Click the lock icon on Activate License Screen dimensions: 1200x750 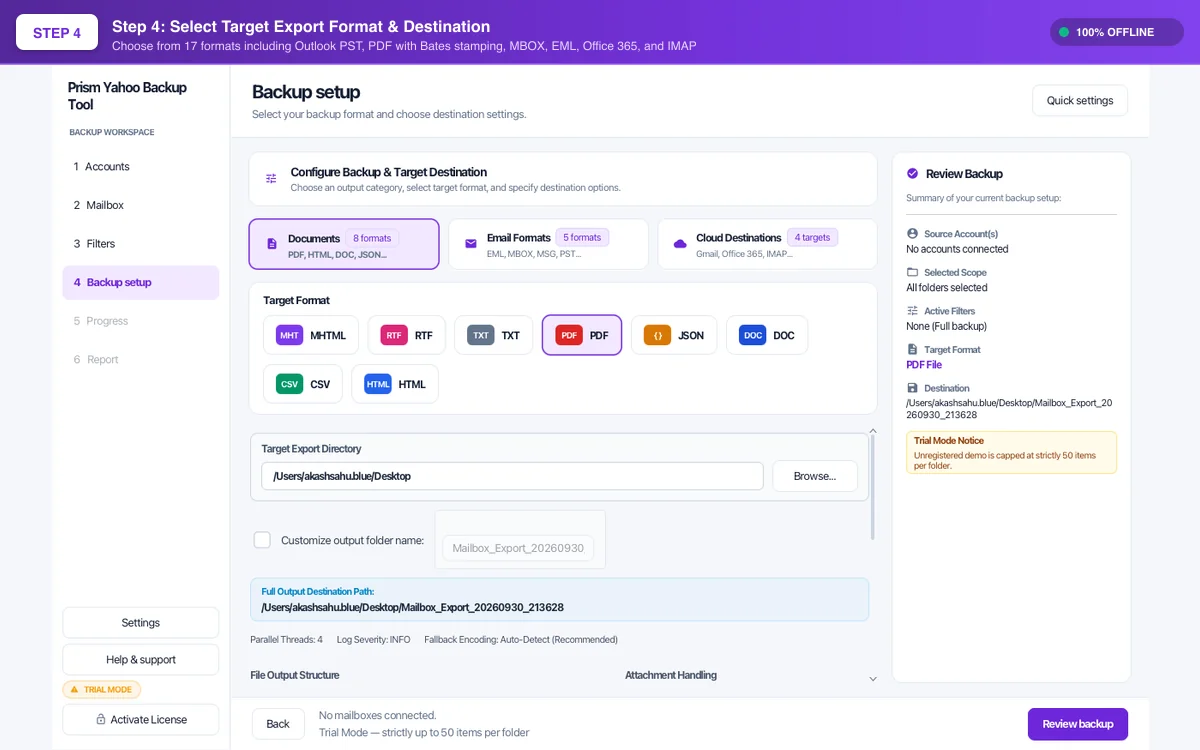101,719
